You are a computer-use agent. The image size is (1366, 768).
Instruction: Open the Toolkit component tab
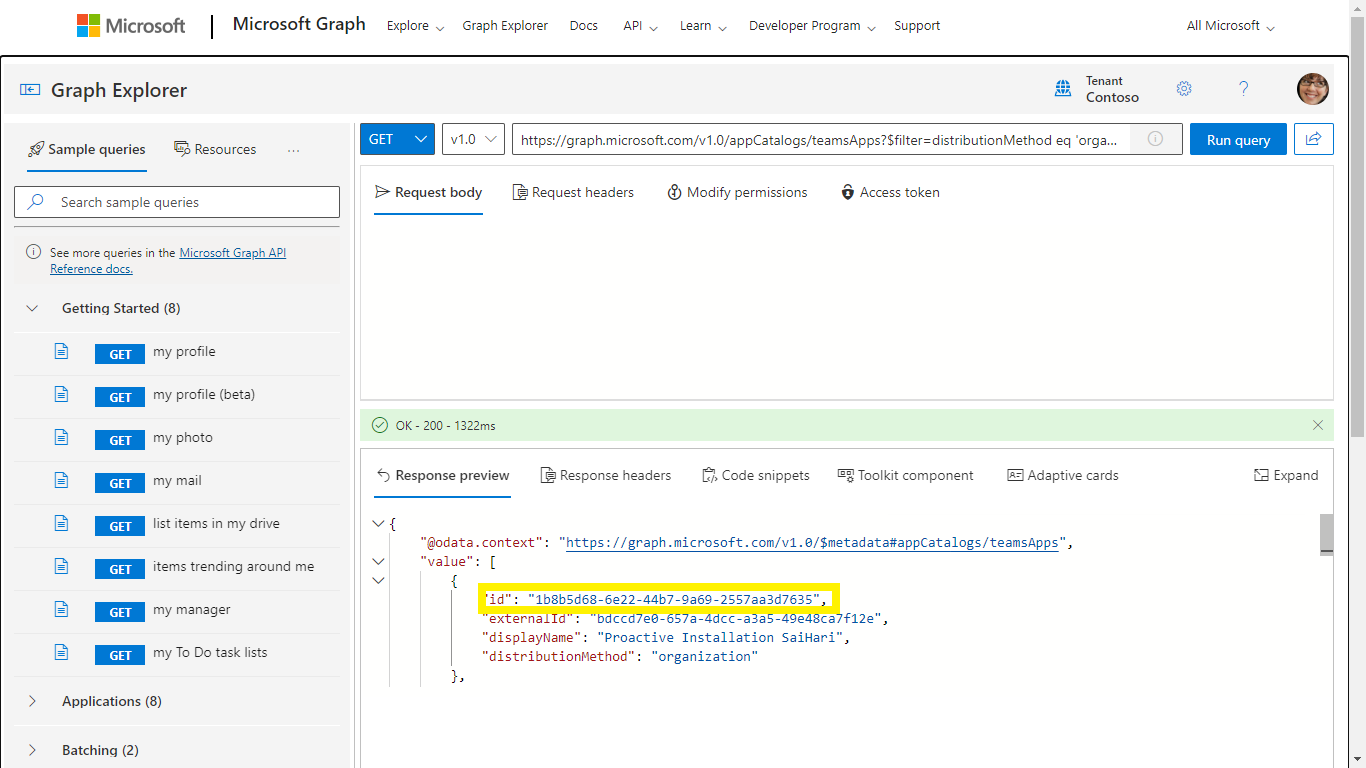(906, 475)
